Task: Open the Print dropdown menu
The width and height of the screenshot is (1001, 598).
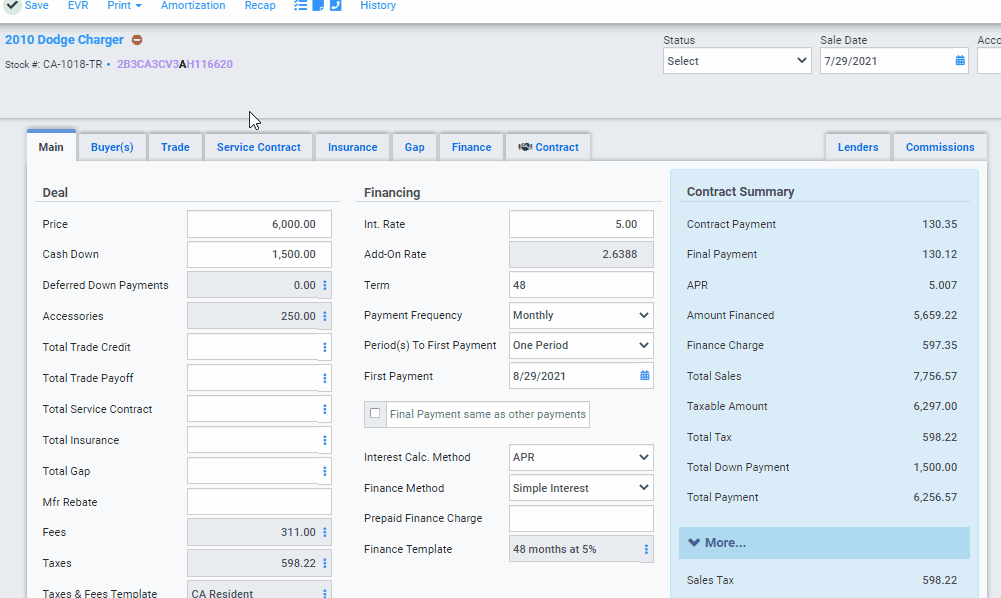Action: tap(124, 5)
